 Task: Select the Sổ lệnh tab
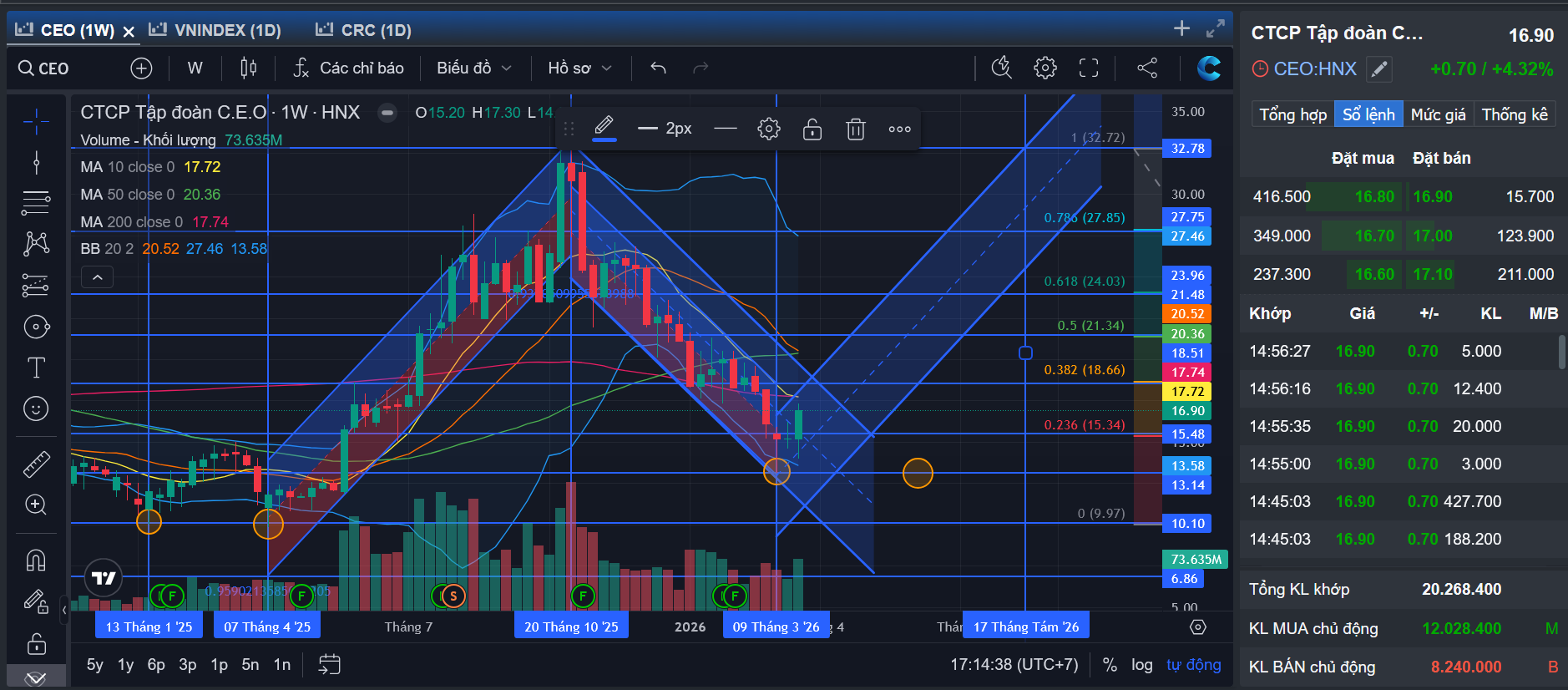pyautogui.click(x=1368, y=114)
